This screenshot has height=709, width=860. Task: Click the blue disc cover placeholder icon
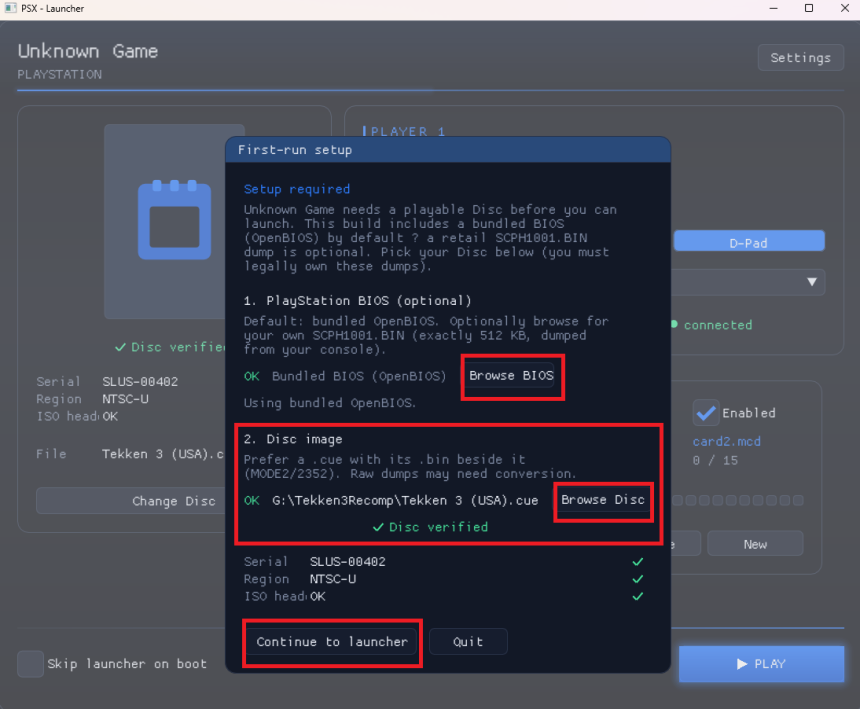(x=174, y=220)
